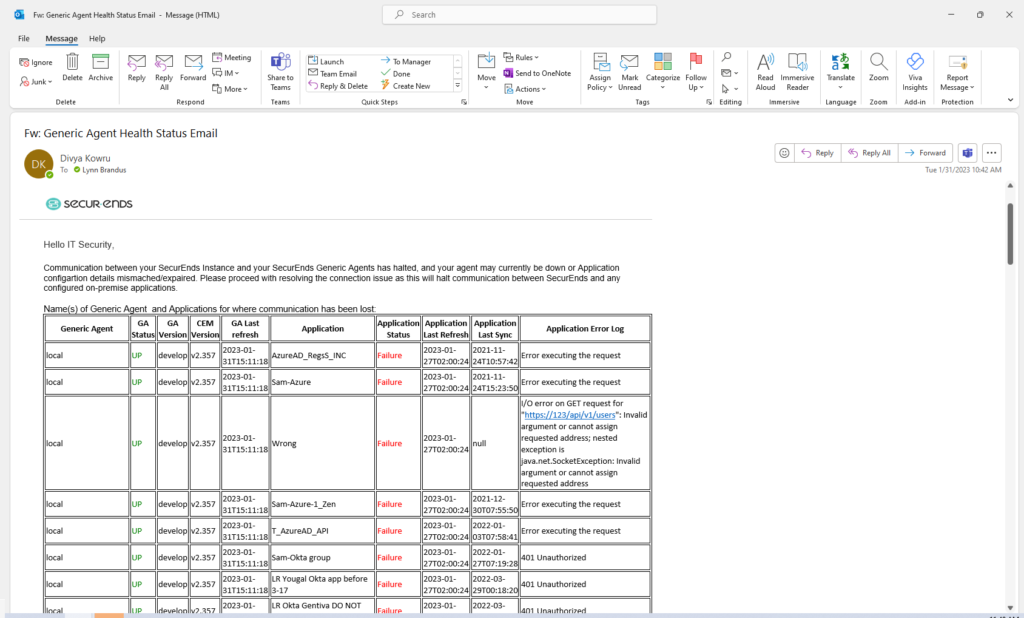Reply with a Meeting request
Screen dimensions: 1024x618
pos(231,57)
